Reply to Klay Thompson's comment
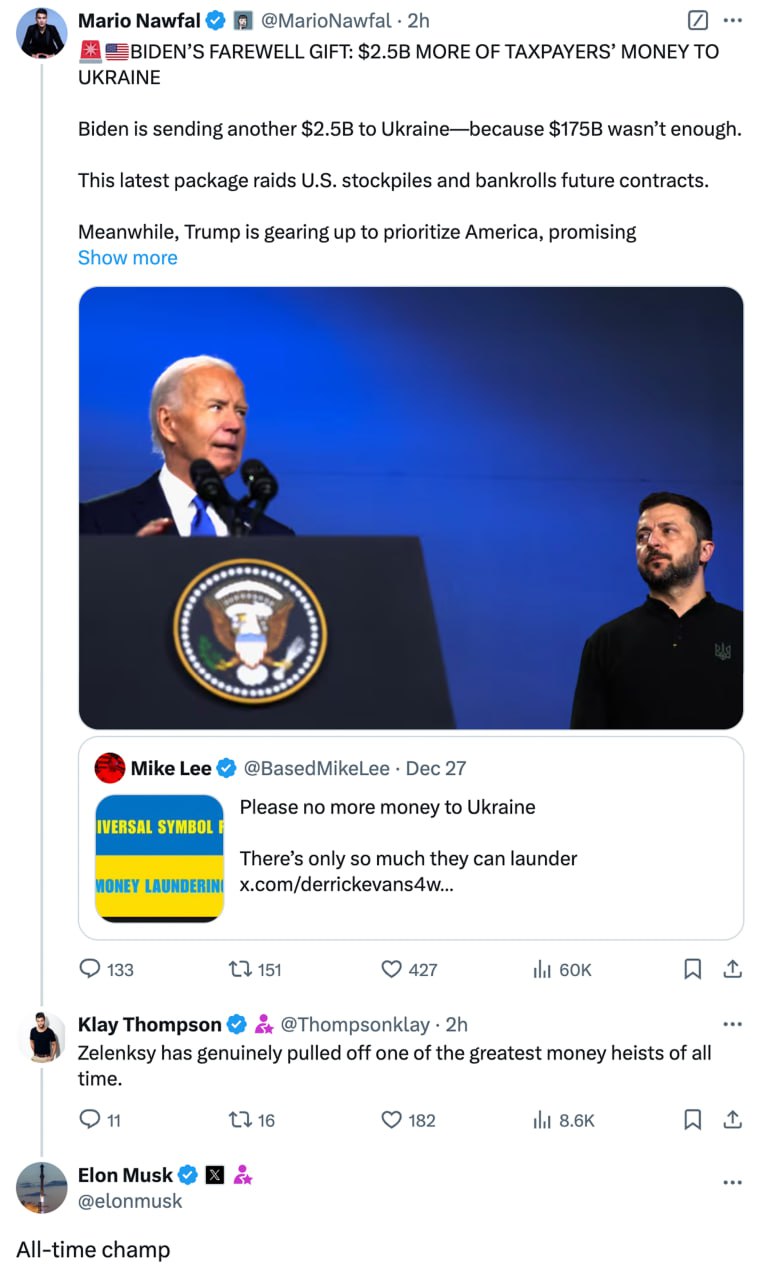 click(91, 1120)
